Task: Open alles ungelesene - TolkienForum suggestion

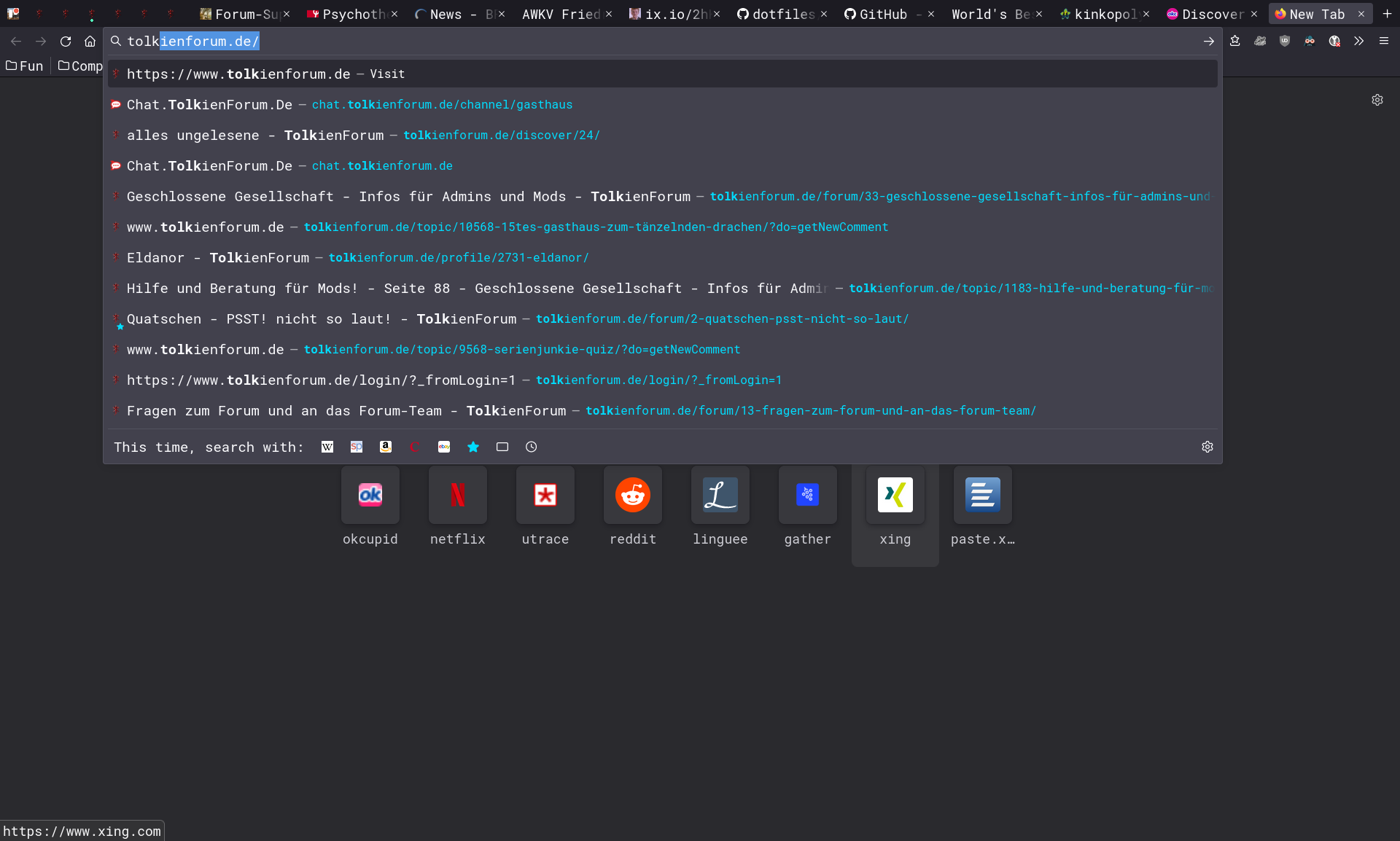Action: coord(662,135)
